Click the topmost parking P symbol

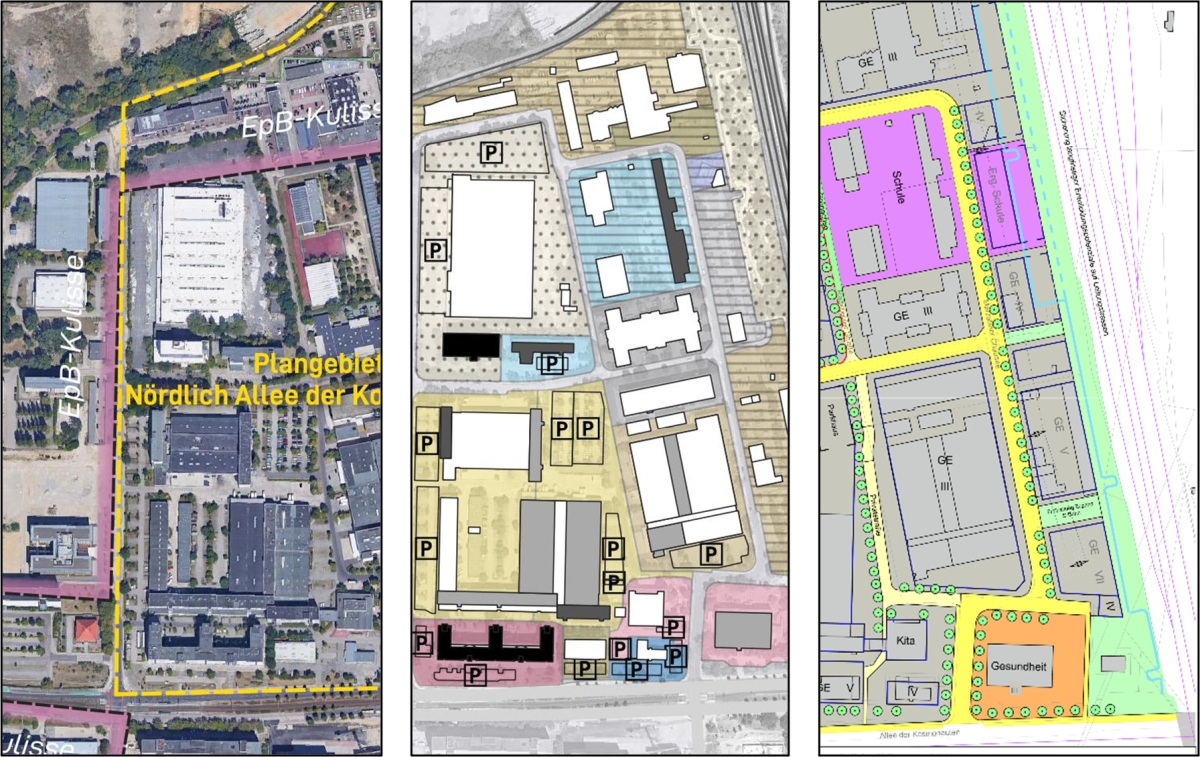491,152
